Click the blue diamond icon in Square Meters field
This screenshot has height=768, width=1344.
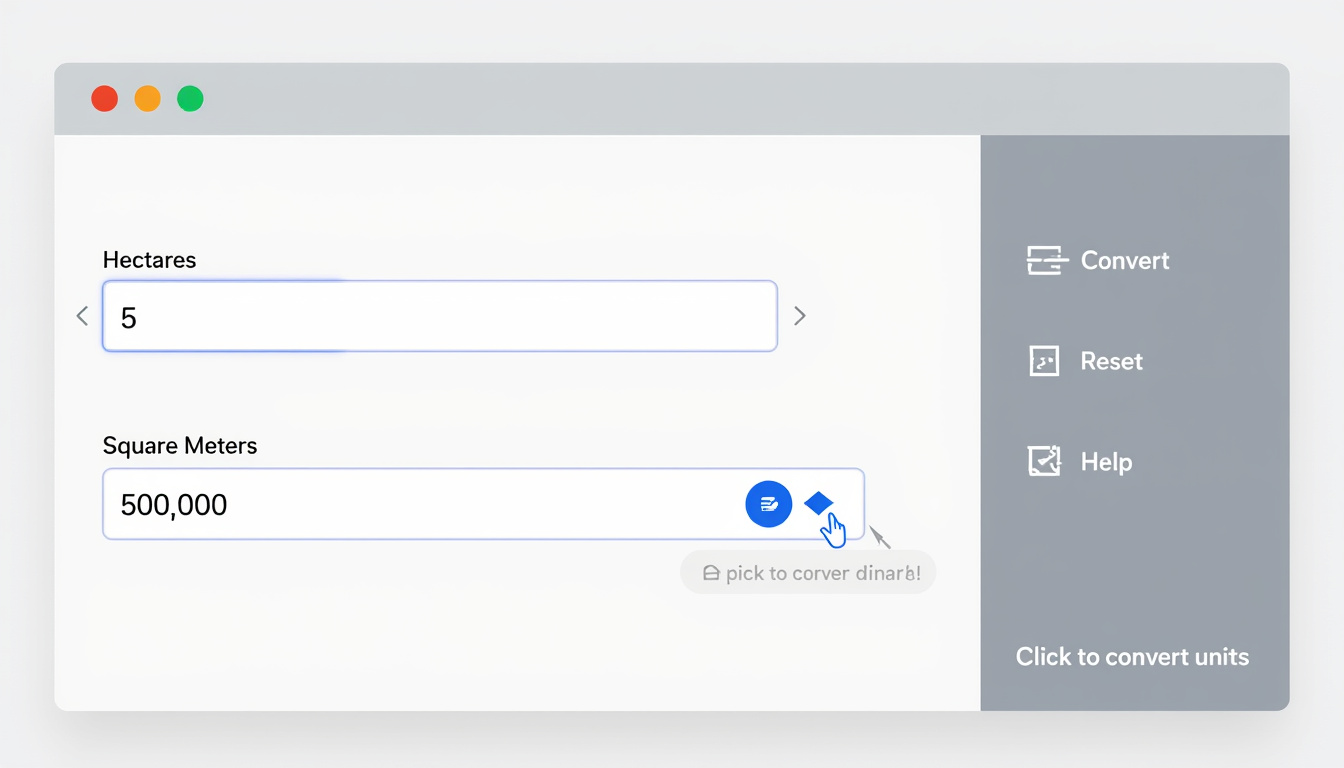click(x=818, y=502)
